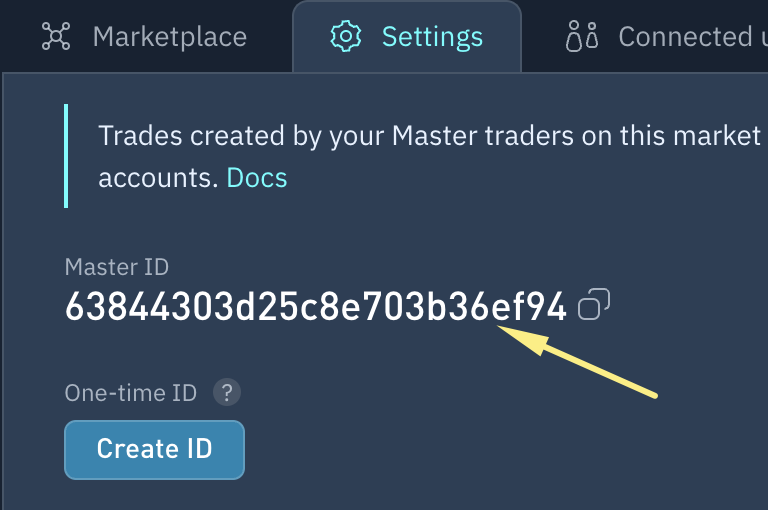768x510 pixels.
Task: Click the Master ID value 63844303d25c8e703b36ef94
Action: click(x=315, y=307)
